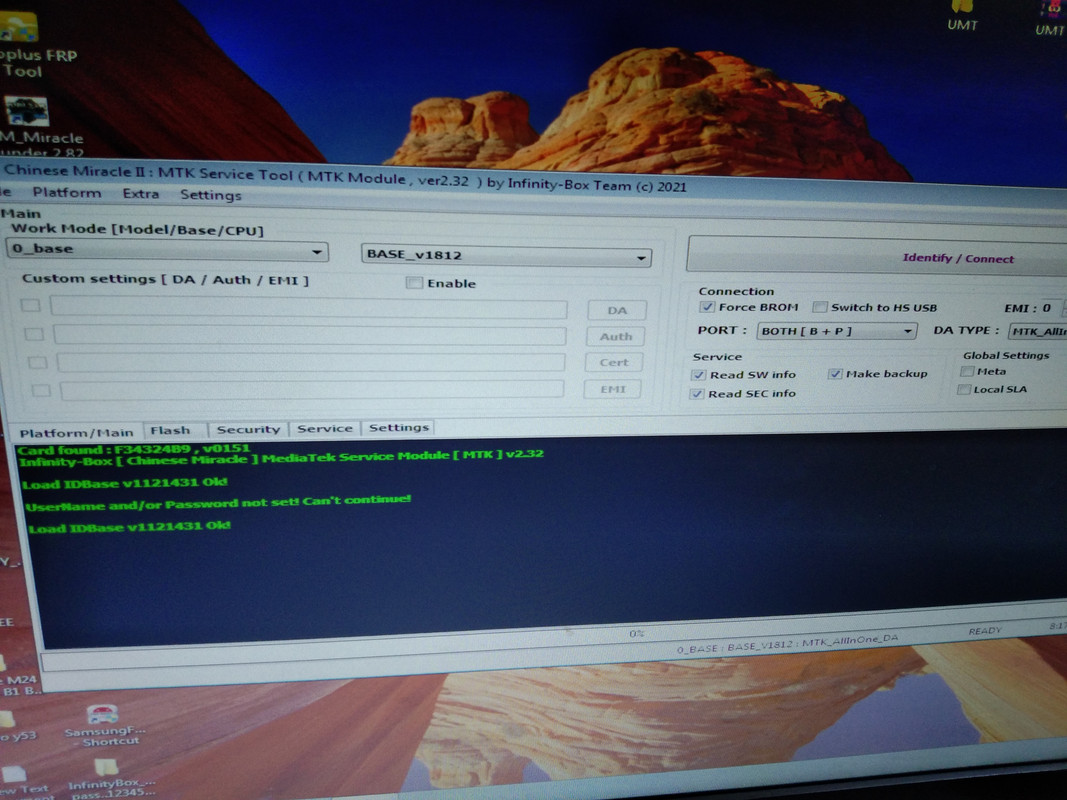
Task: Click the READY status indicator
Action: point(985,631)
